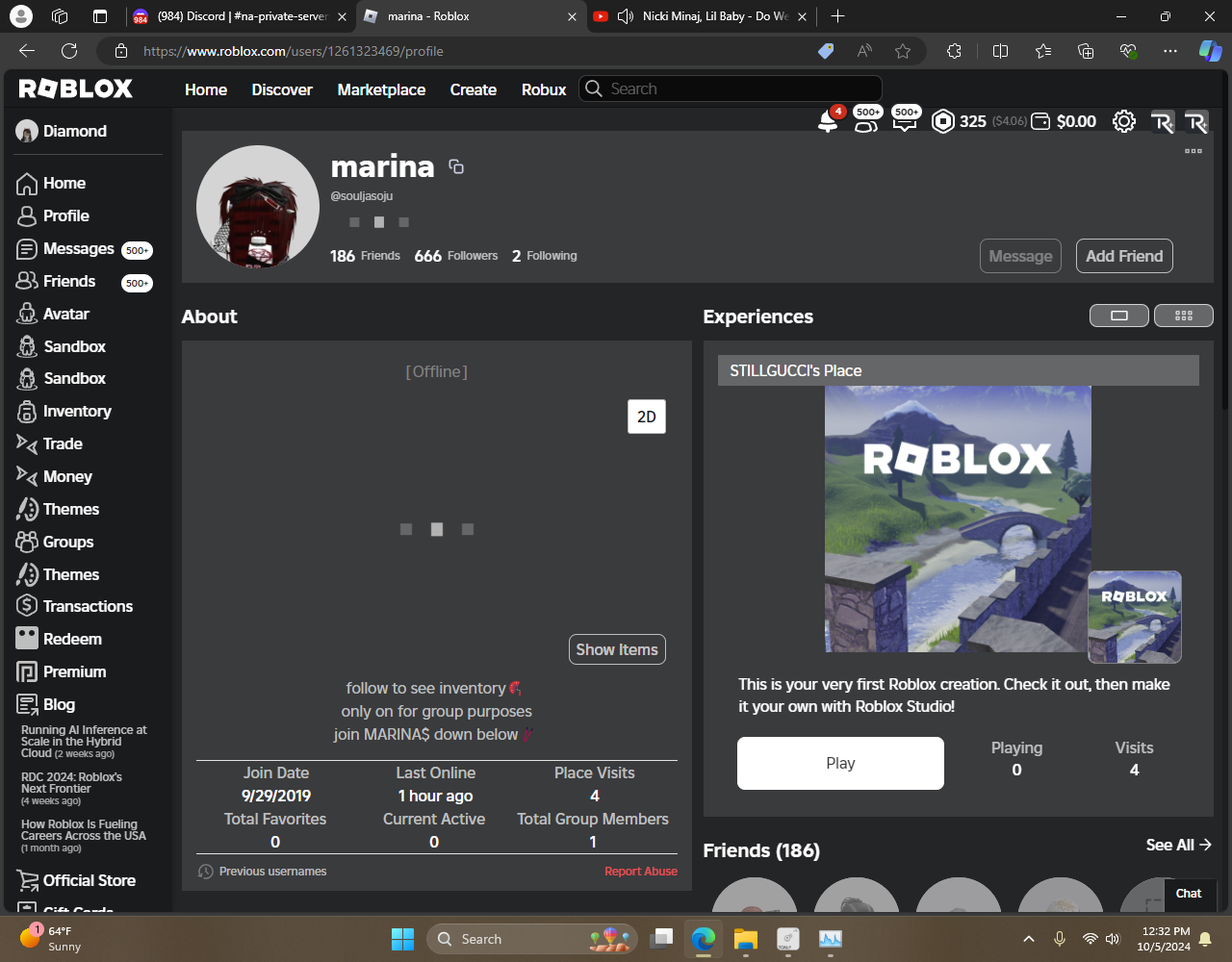1232x962 pixels.
Task: Click Report Abuse link
Action: click(x=641, y=872)
